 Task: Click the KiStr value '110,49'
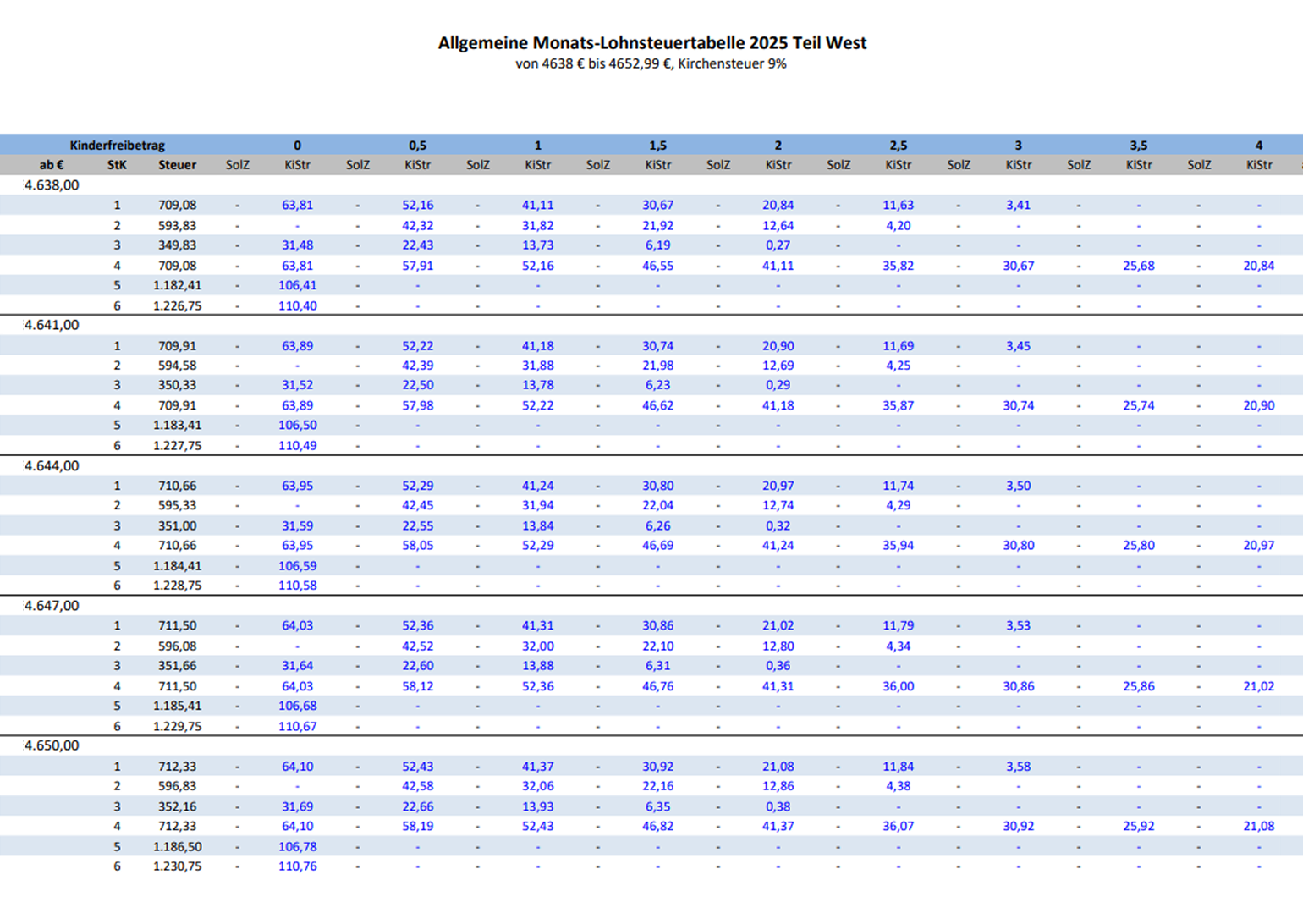point(297,445)
